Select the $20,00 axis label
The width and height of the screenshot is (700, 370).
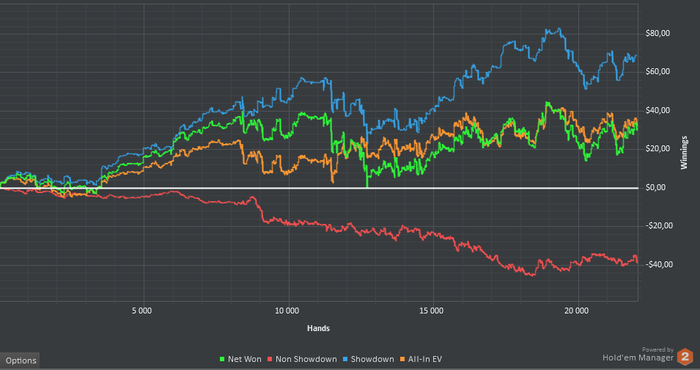point(659,149)
